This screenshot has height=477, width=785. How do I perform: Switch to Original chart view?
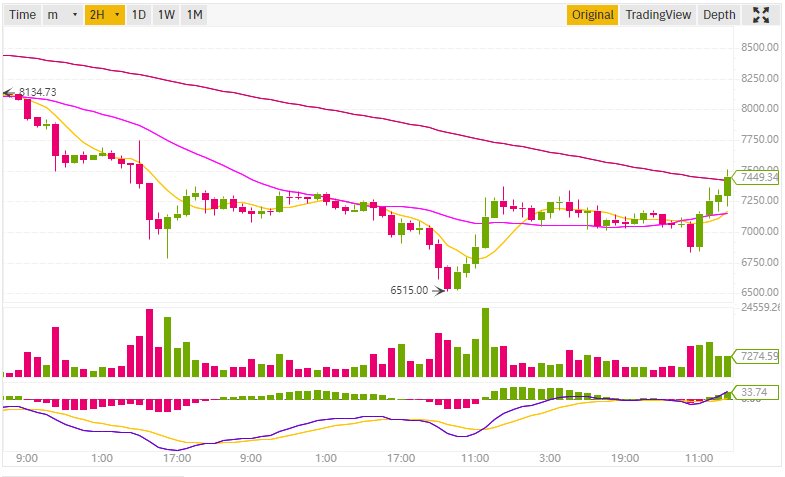tap(593, 15)
